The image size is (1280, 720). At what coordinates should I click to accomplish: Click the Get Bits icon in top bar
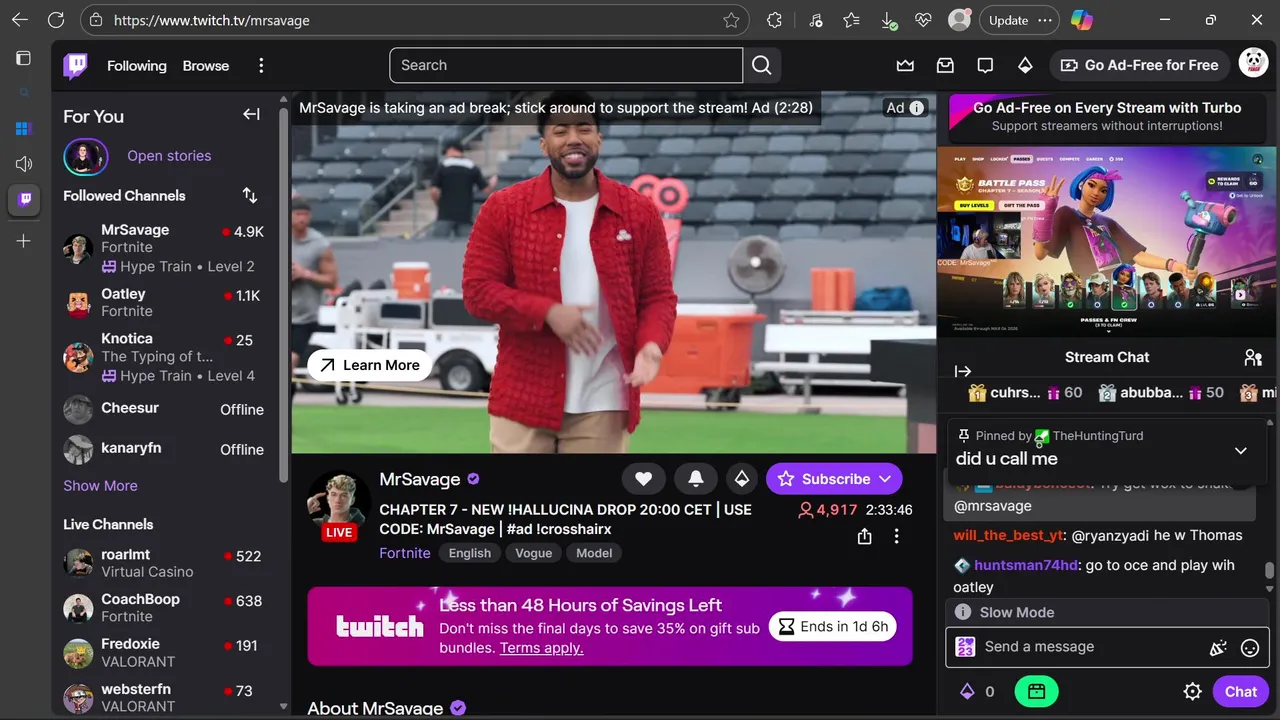click(x=1025, y=66)
